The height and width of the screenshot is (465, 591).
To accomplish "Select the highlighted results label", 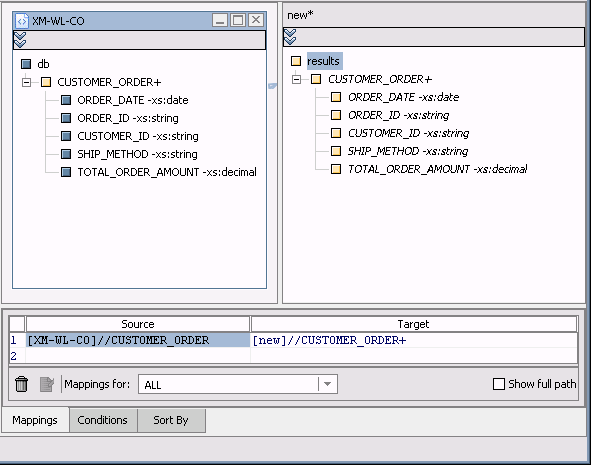I will tap(325, 61).
